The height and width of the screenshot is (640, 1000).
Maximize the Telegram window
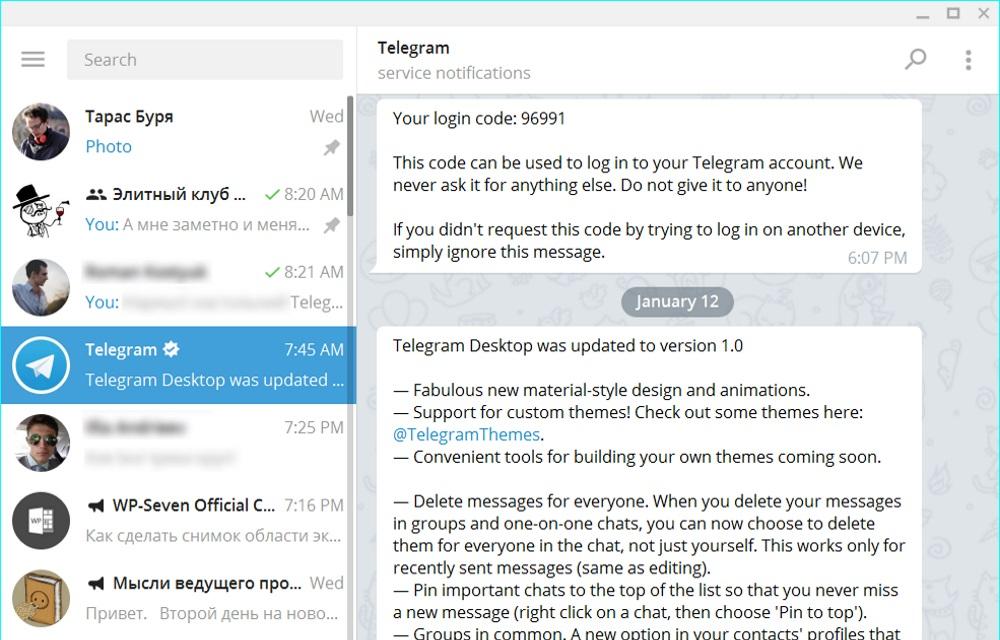pos(953,13)
